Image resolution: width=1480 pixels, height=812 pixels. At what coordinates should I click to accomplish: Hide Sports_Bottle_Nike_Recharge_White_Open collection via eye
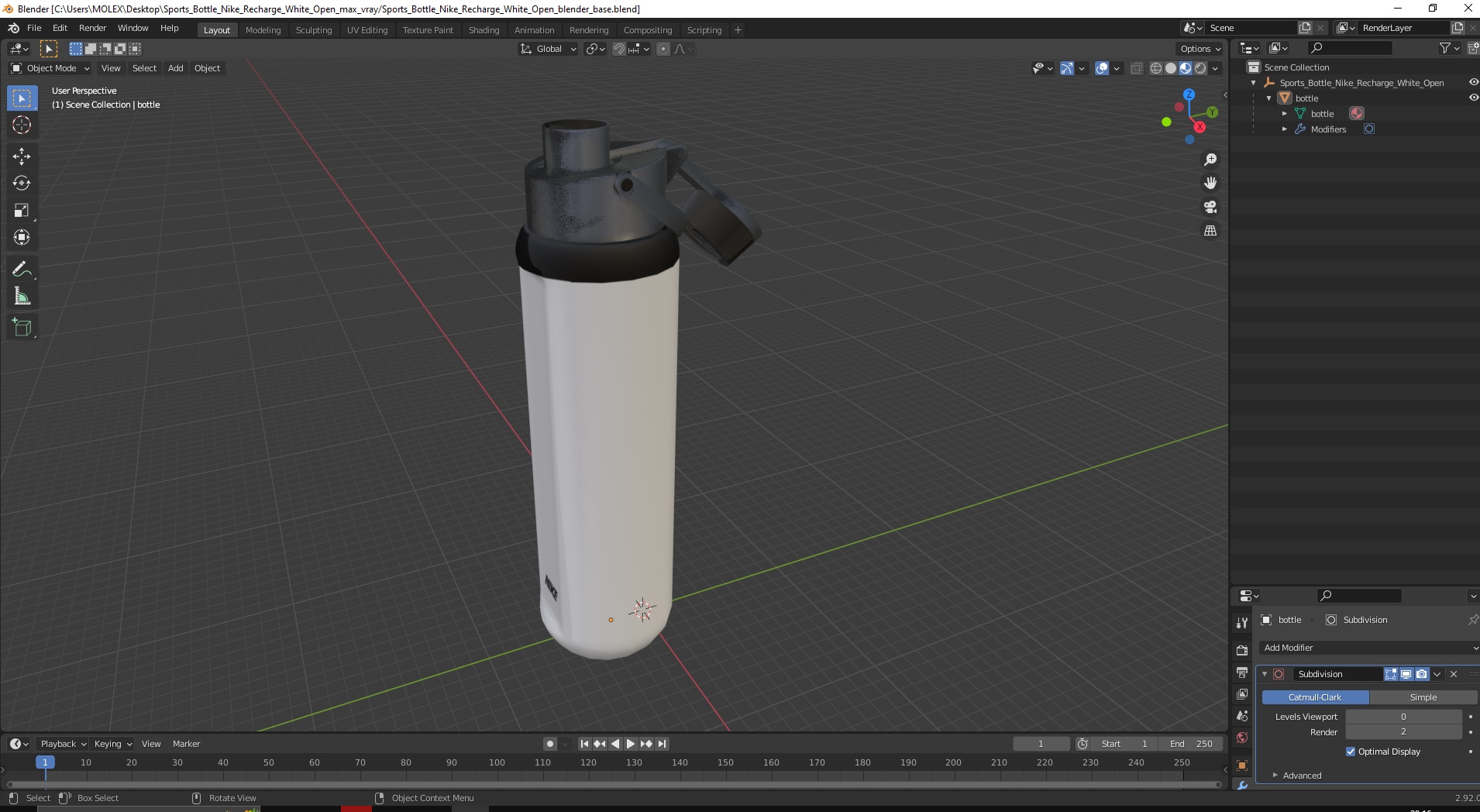click(x=1473, y=83)
